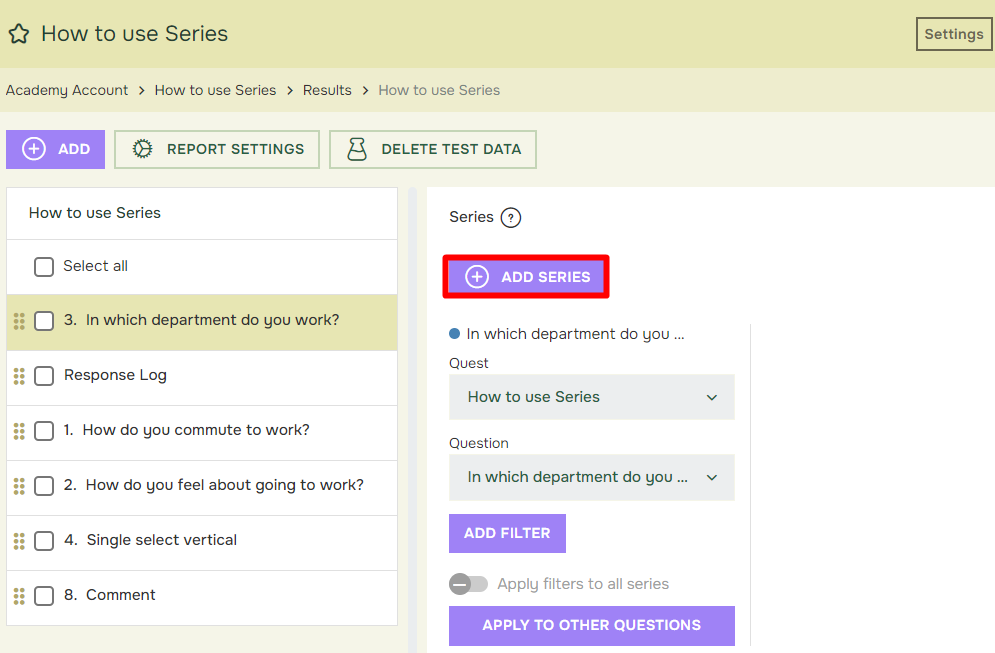
Task: Open the Quest dropdown
Action: [x=591, y=397]
